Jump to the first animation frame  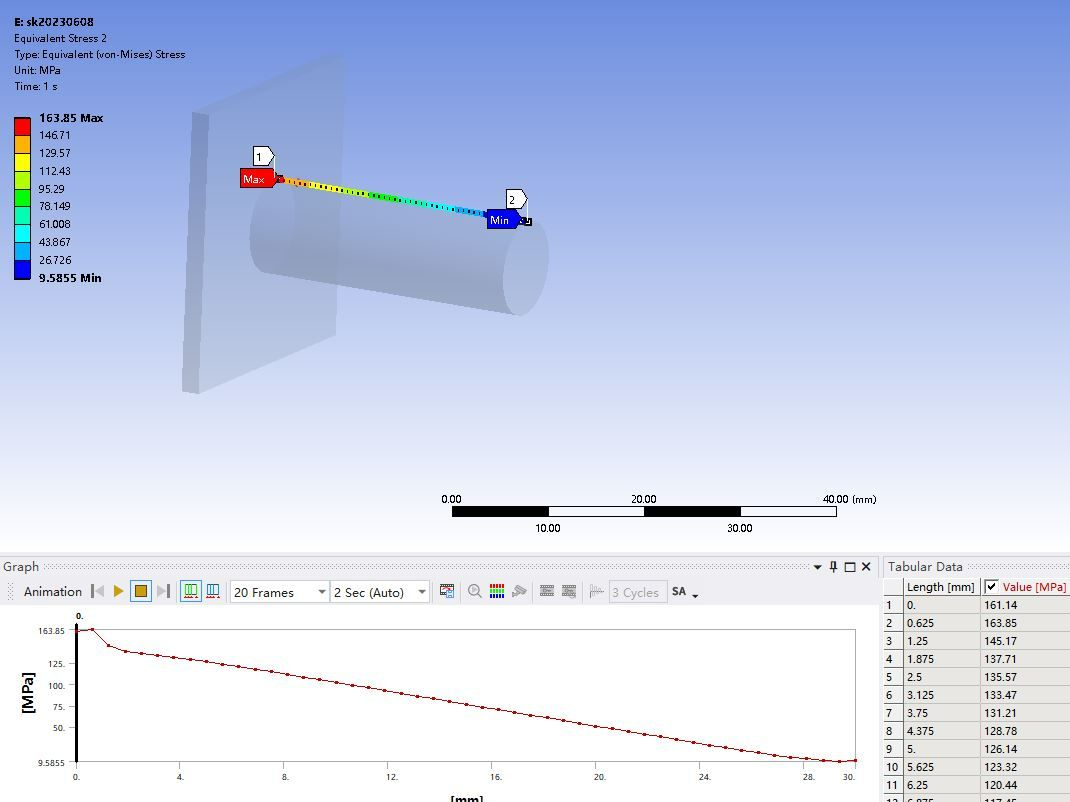click(97, 591)
